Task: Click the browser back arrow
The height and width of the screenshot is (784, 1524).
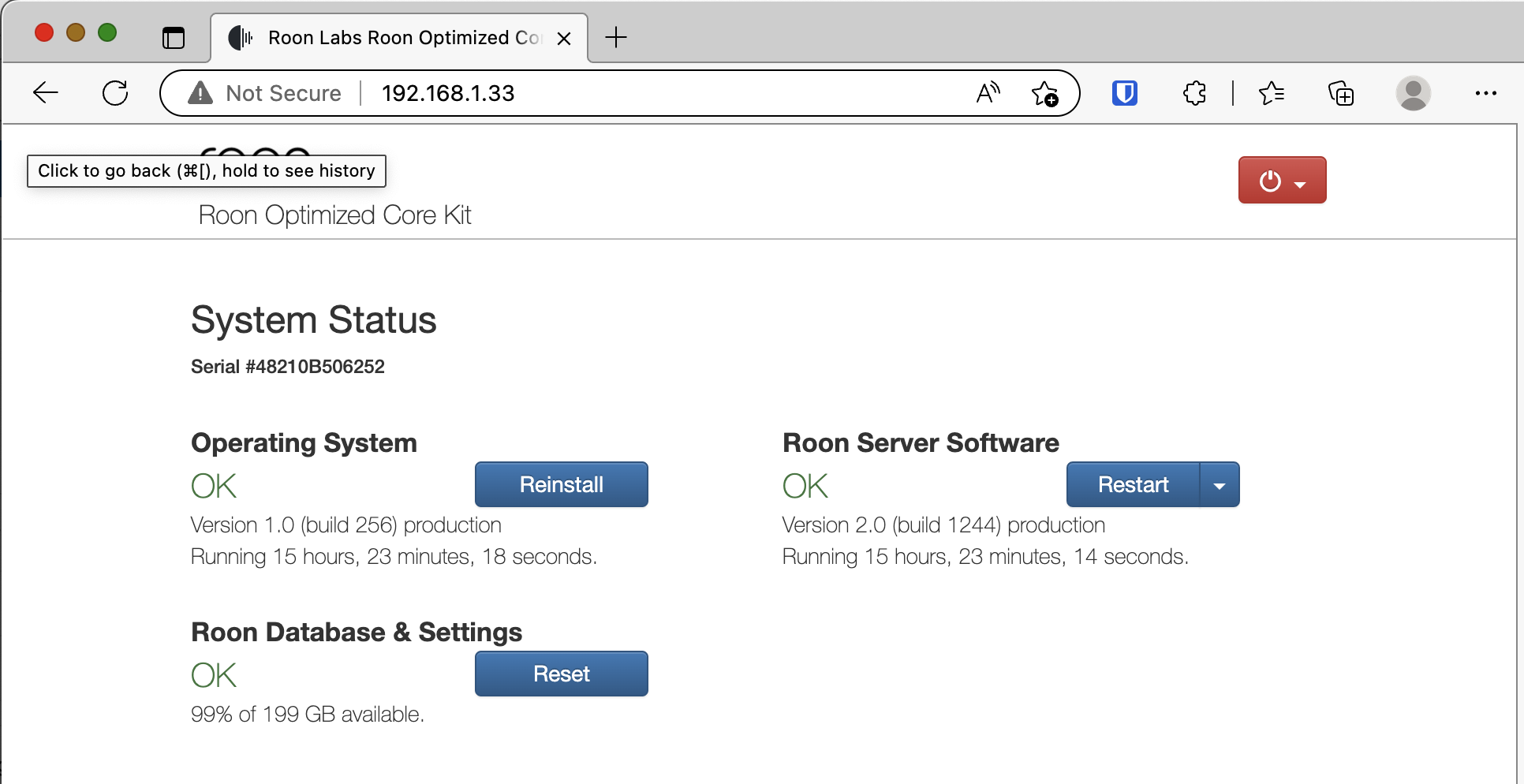Action: click(46, 93)
